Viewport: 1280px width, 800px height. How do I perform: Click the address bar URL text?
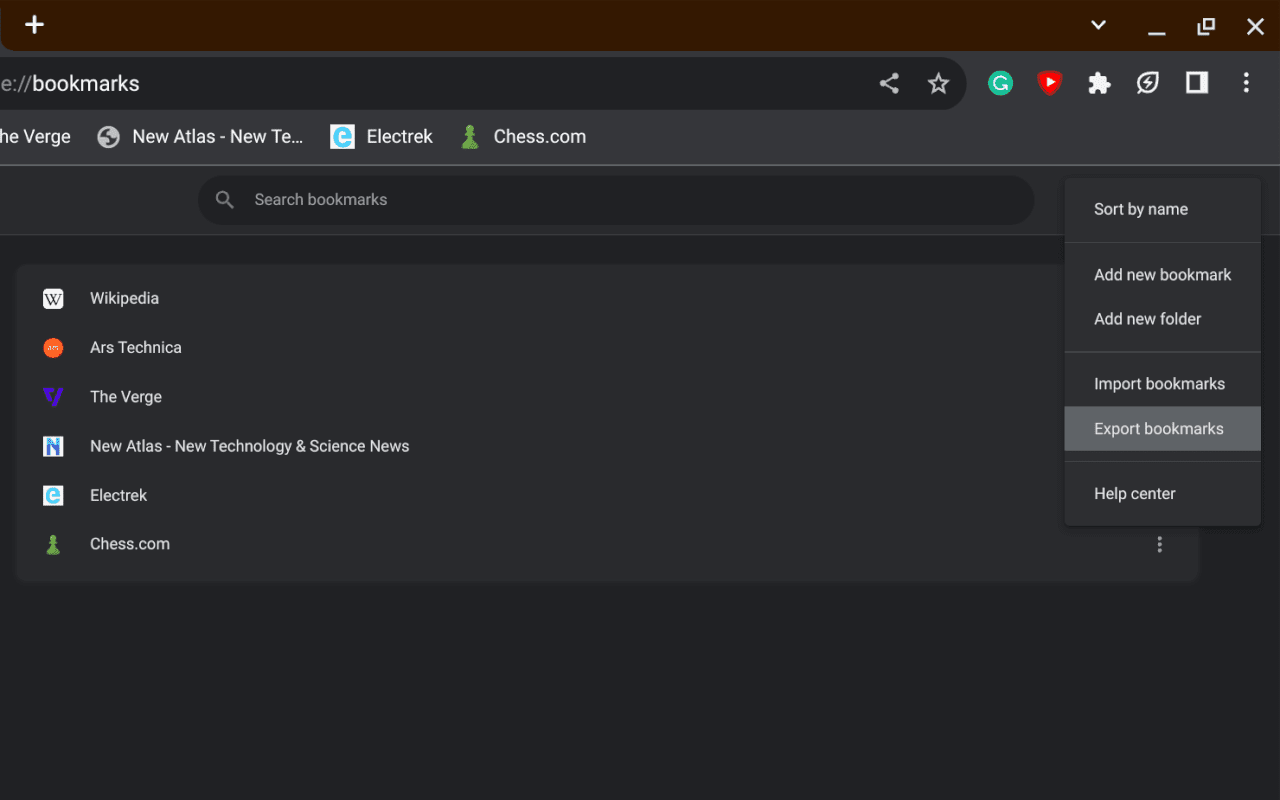click(70, 84)
